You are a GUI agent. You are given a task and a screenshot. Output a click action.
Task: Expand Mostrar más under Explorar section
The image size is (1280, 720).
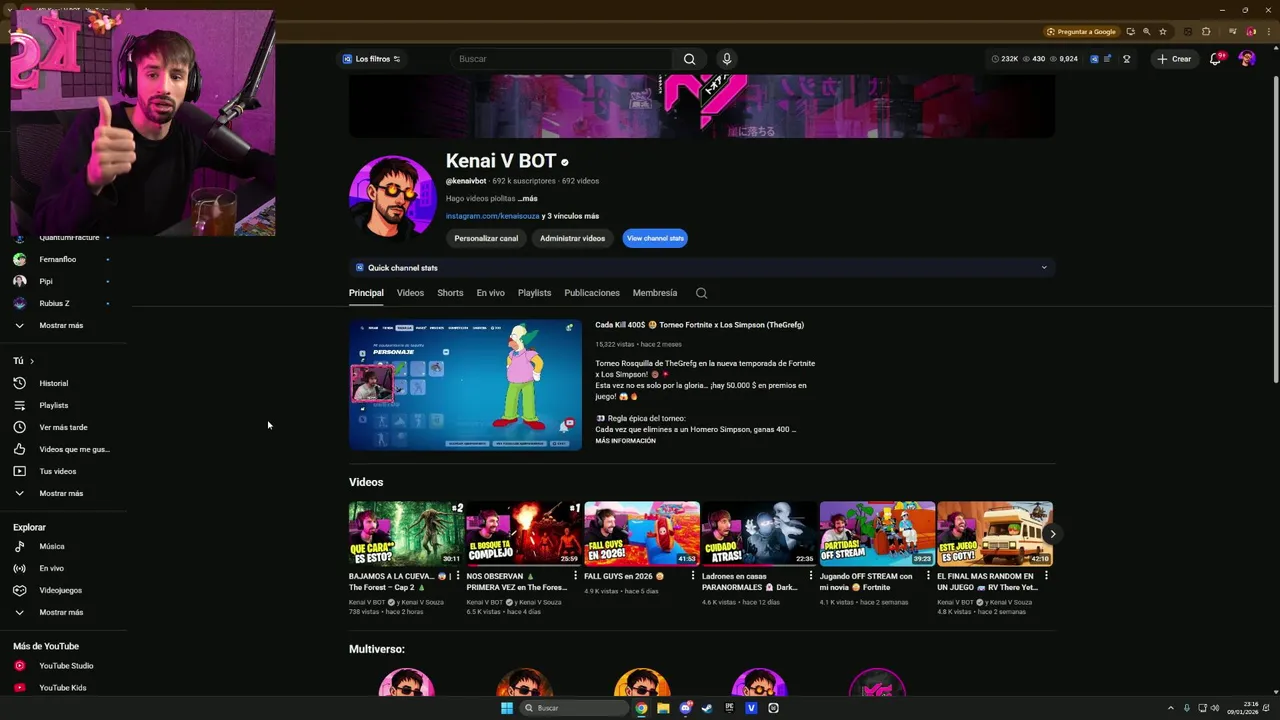coord(63,612)
